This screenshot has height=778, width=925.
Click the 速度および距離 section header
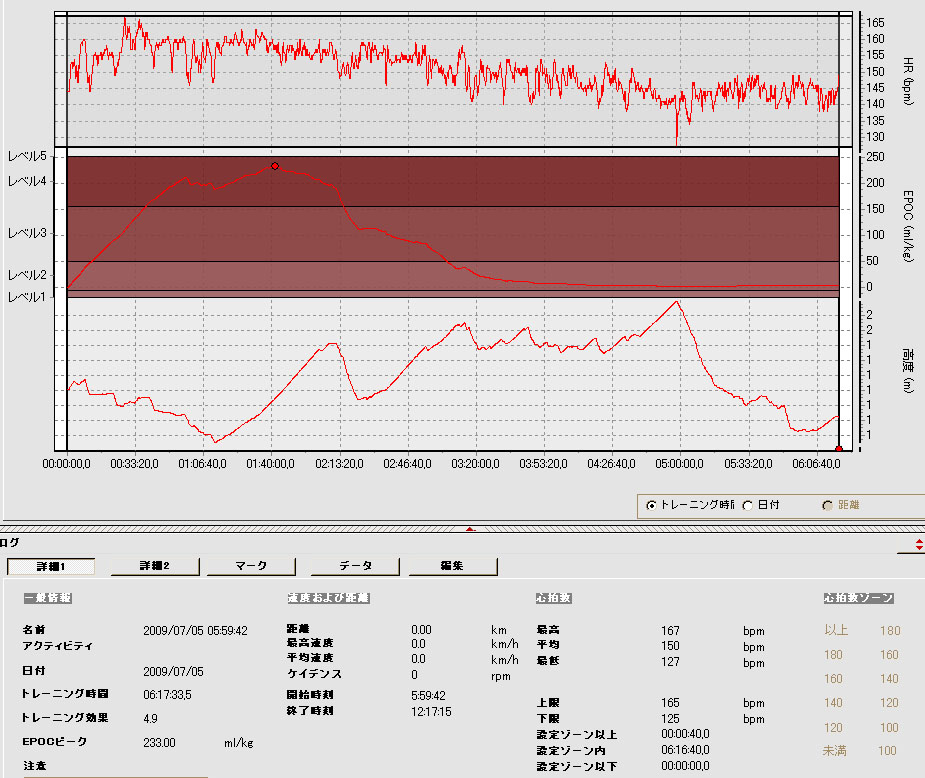329,598
